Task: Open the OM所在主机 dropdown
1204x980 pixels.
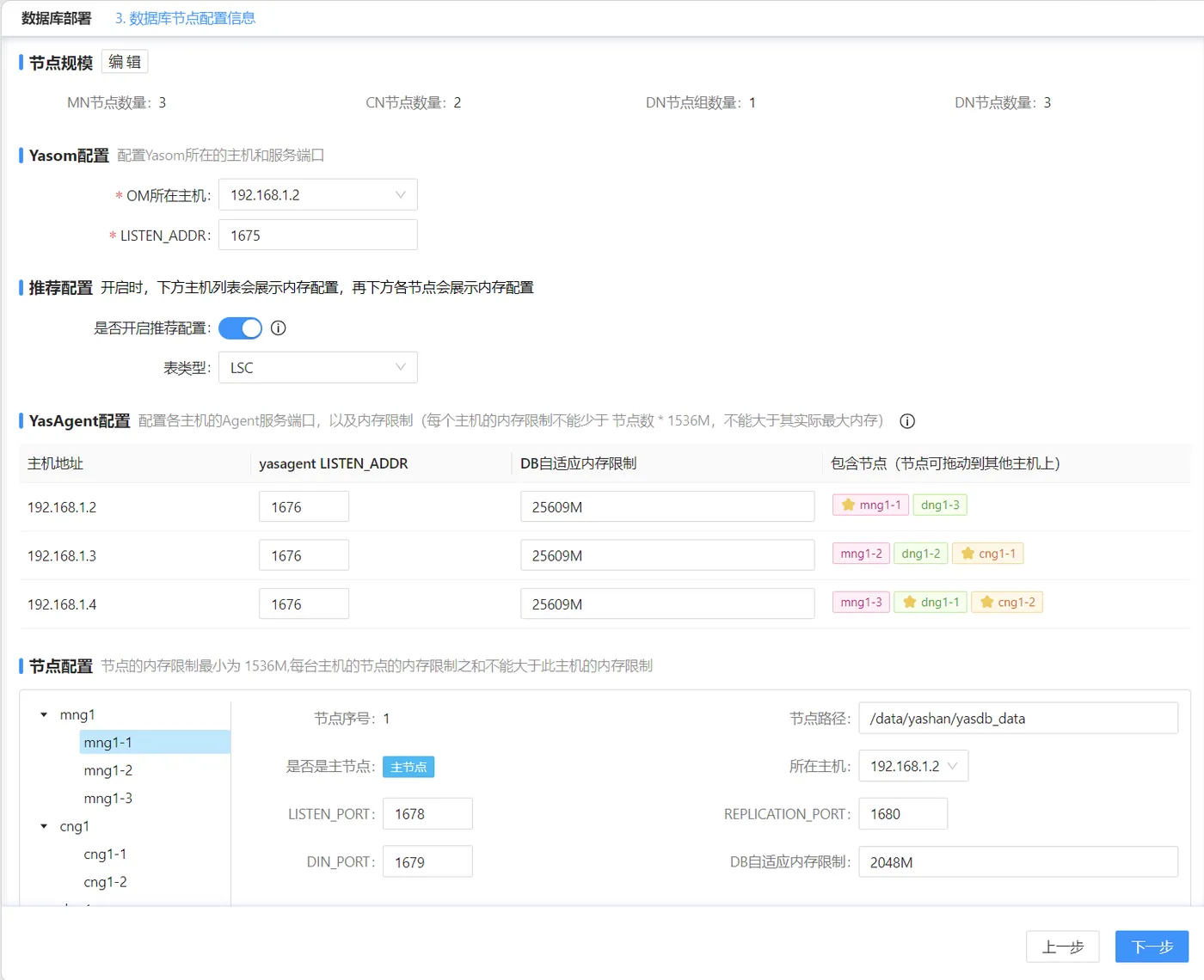Action: click(x=318, y=195)
